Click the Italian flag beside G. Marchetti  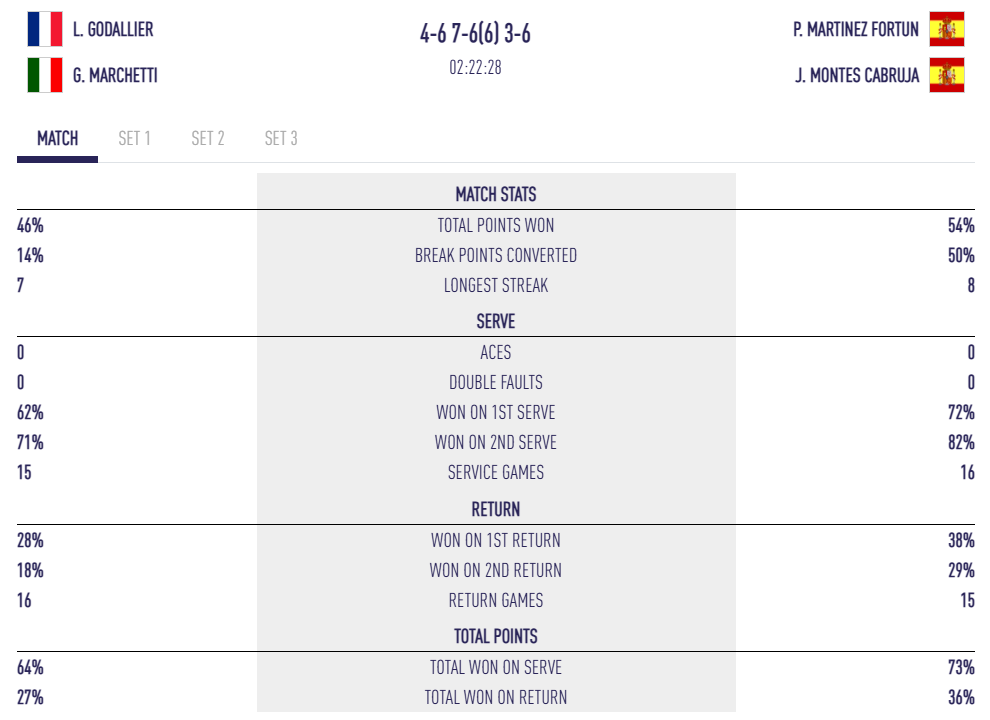44,75
